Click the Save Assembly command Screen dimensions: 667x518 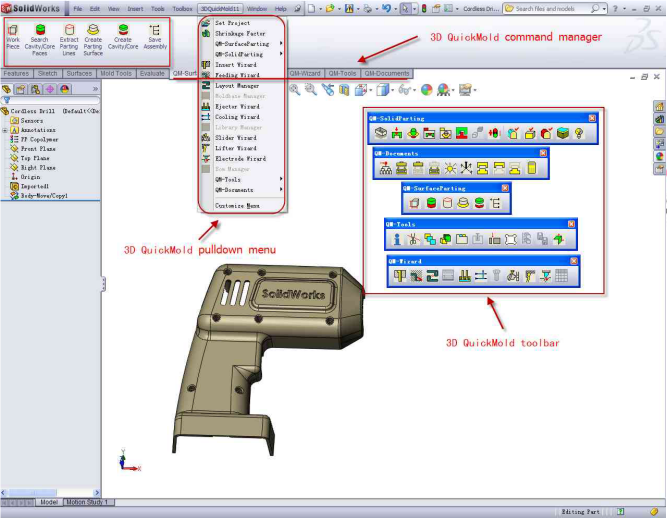click(x=155, y=37)
